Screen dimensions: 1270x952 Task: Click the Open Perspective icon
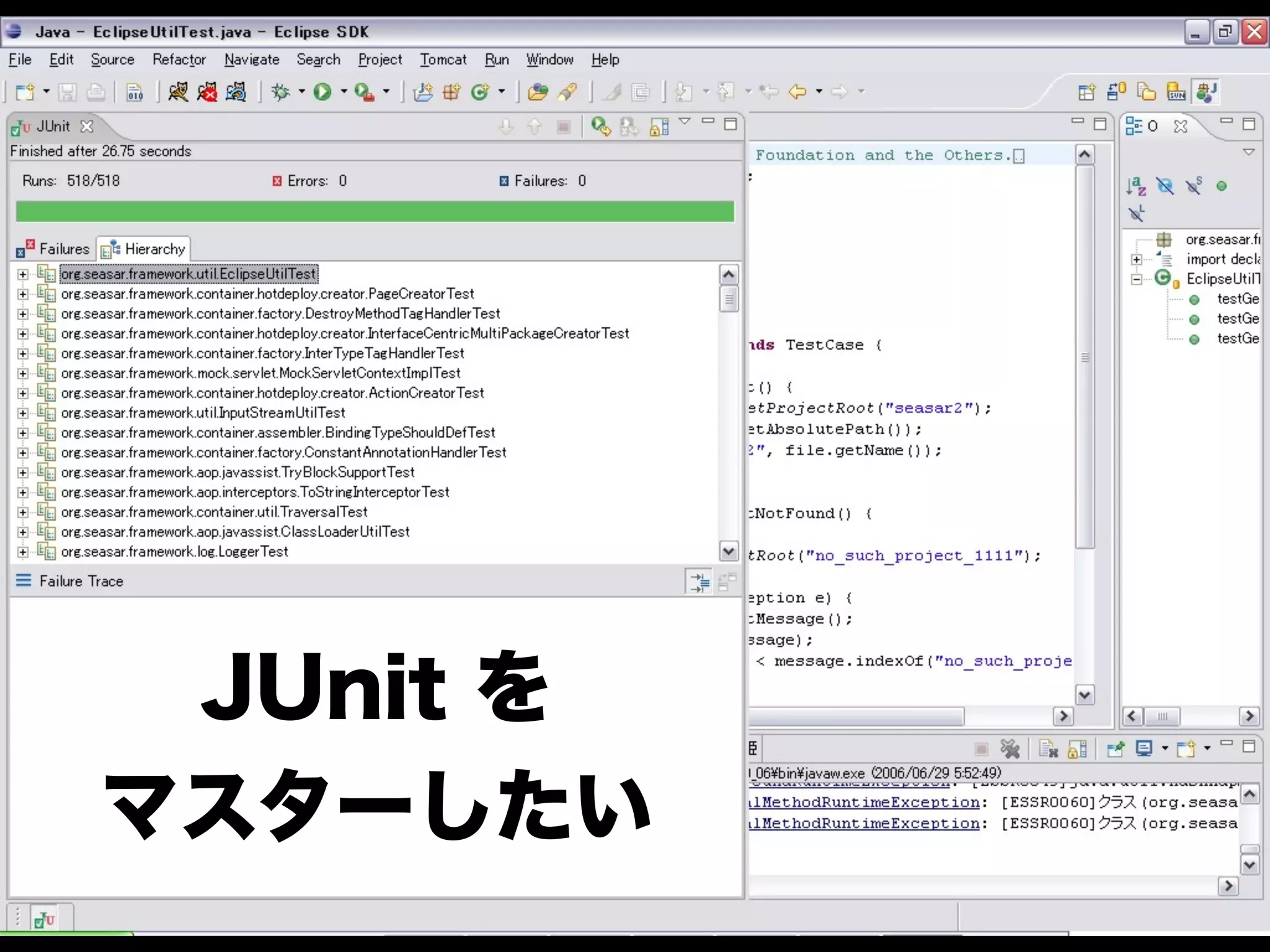click(x=1086, y=92)
